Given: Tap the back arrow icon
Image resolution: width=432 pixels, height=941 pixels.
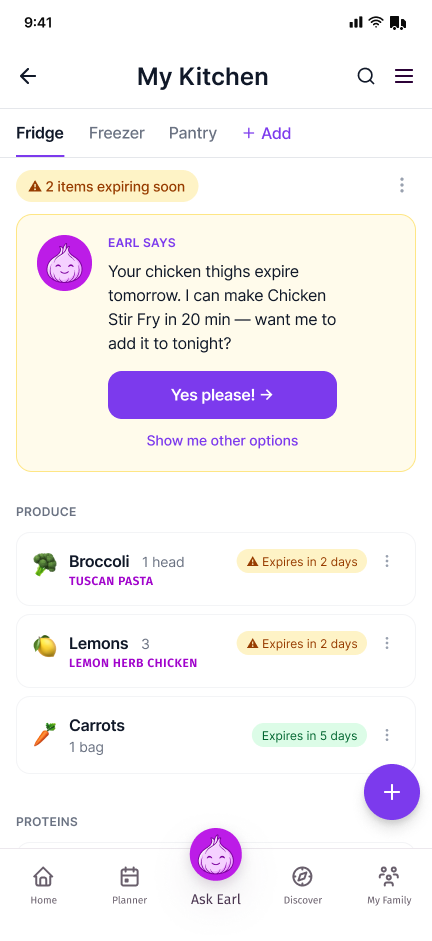Looking at the screenshot, I should pos(28,76).
